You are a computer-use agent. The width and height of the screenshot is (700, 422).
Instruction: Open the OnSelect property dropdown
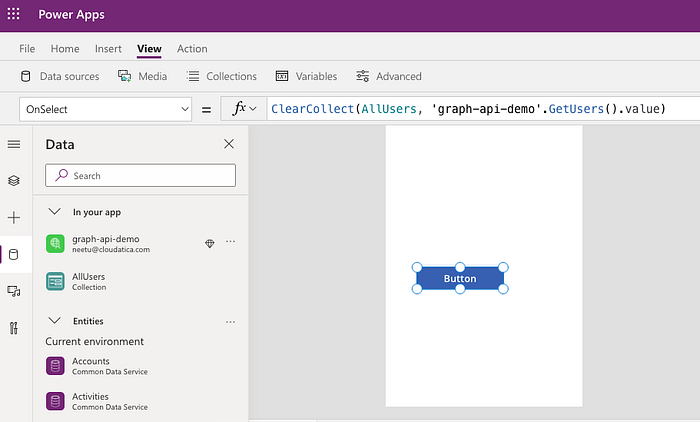tap(105, 109)
